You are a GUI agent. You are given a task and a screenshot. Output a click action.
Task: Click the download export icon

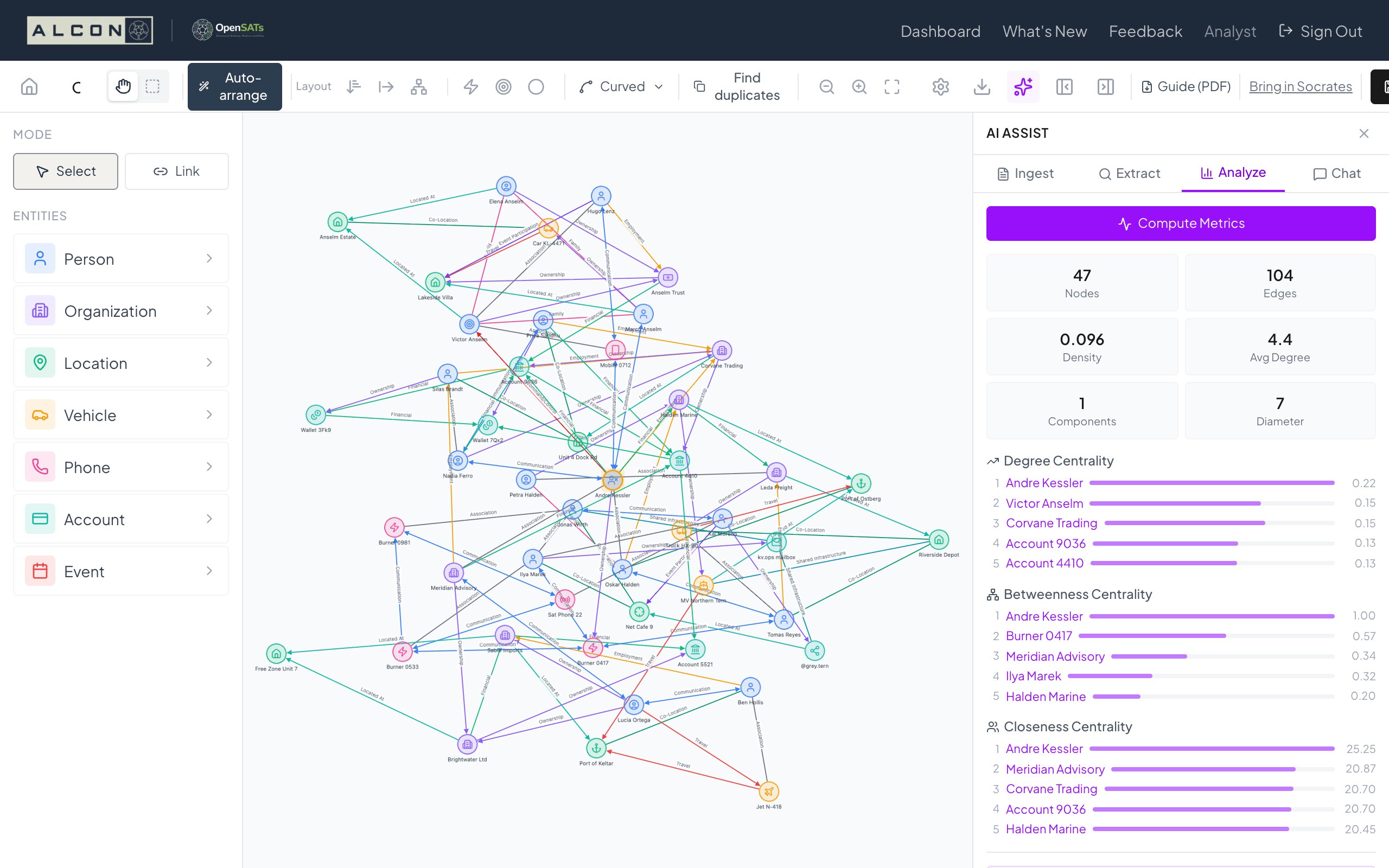[x=982, y=87]
